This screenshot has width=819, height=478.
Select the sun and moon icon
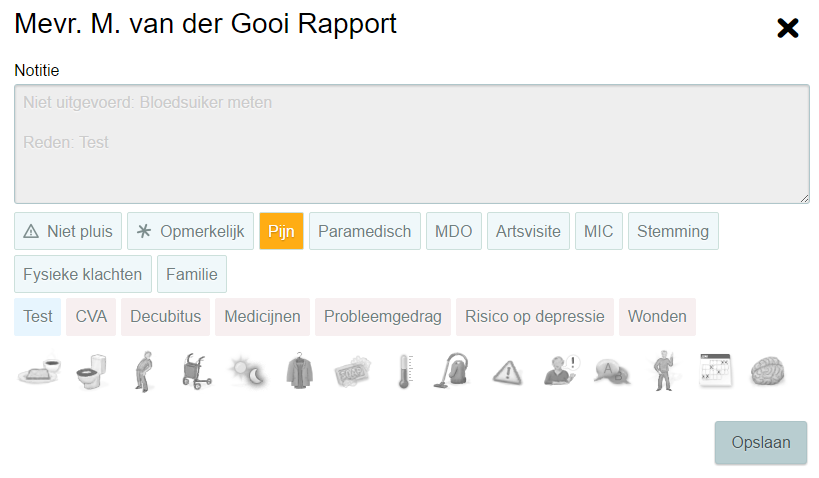pos(247,371)
